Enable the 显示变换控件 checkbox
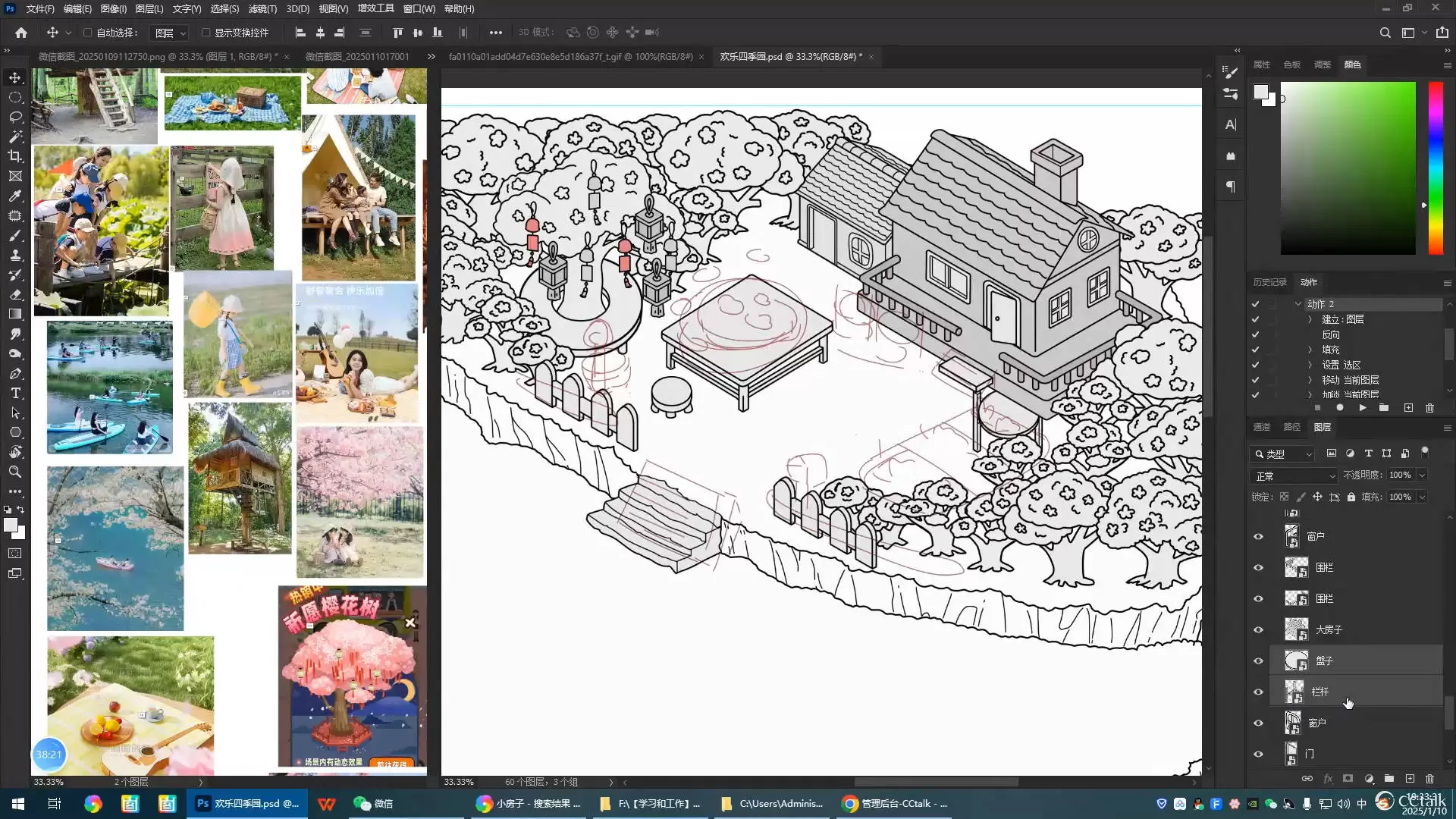 tap(206, 33)
